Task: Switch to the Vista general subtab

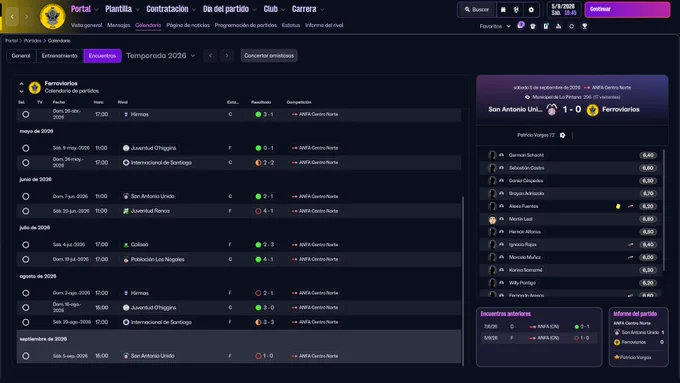Action: pos(86,25)
